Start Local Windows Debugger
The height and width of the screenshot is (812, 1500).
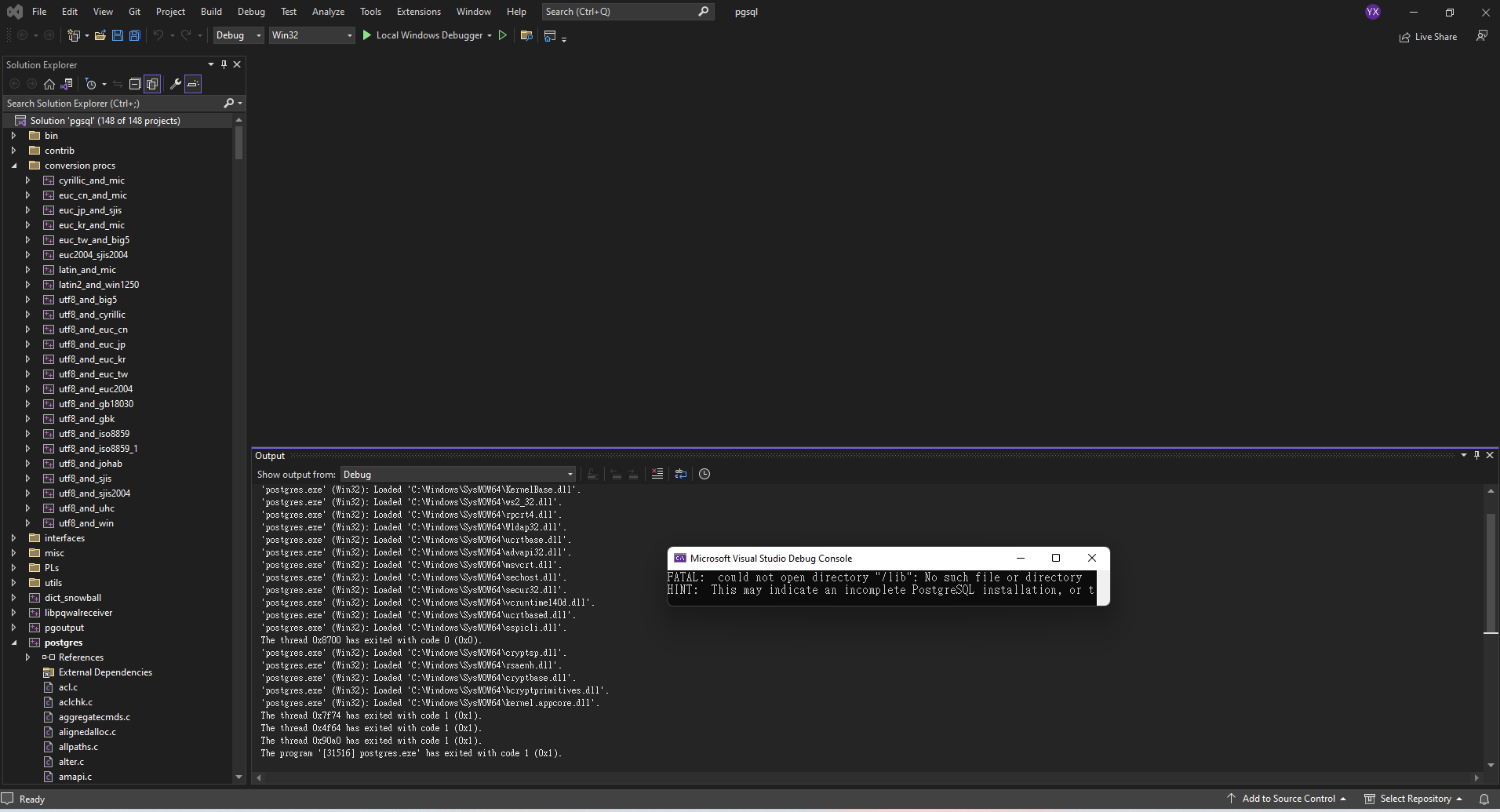(422, 35)
